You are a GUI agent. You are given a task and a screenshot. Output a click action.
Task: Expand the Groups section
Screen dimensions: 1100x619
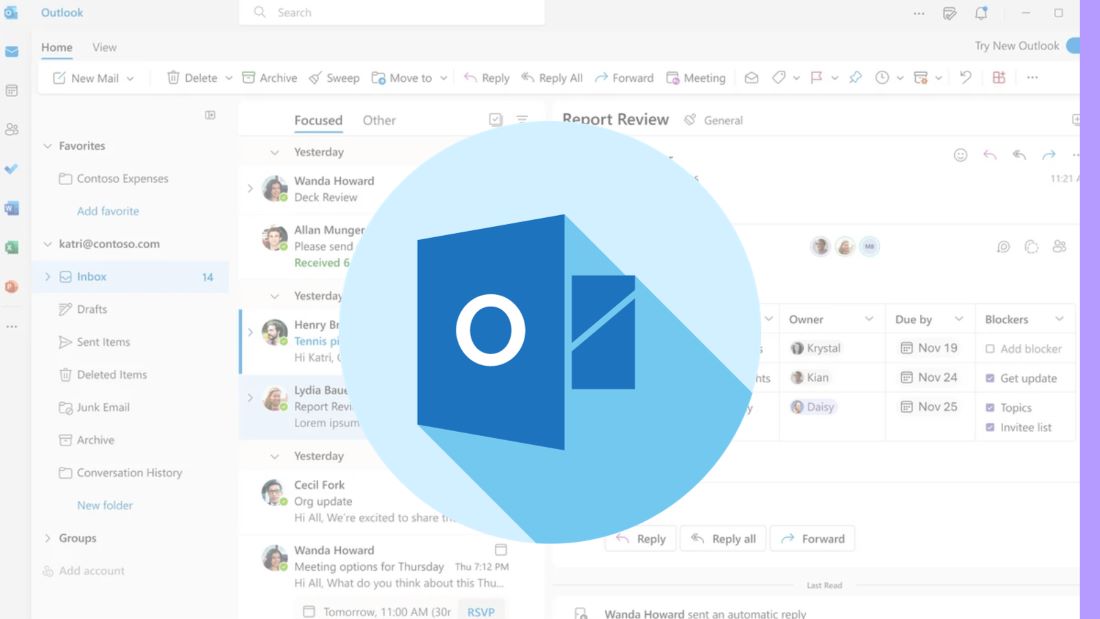click(x=47, y=538)
